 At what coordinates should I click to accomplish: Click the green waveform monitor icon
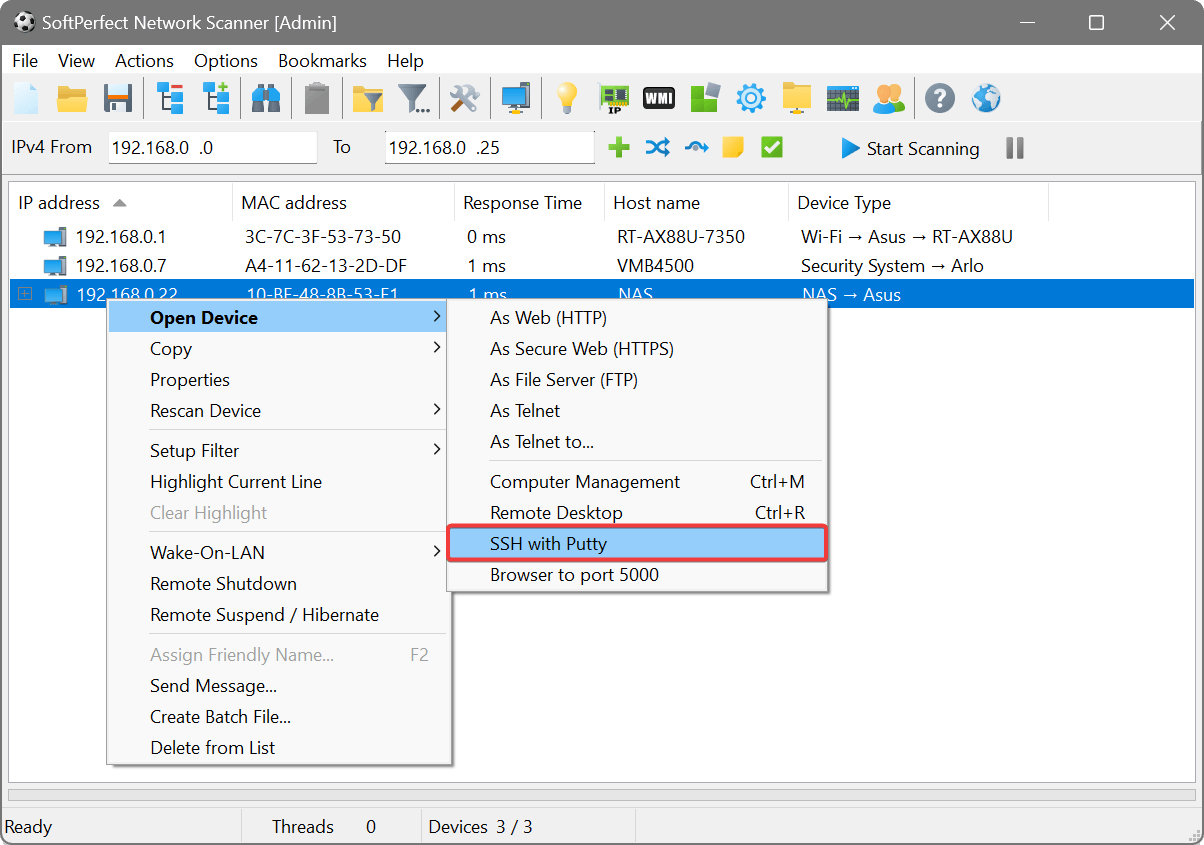tap(843, 98)
